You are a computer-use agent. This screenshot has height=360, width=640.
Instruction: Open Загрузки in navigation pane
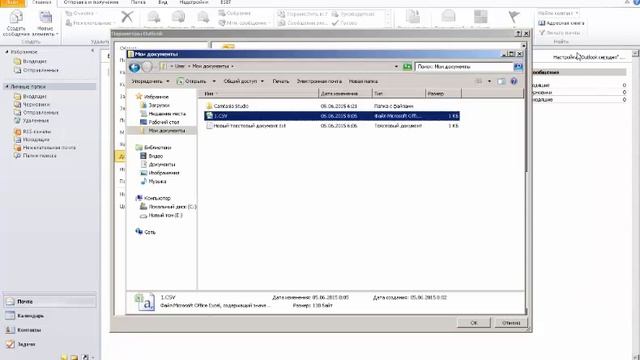[x=159, y=105]
